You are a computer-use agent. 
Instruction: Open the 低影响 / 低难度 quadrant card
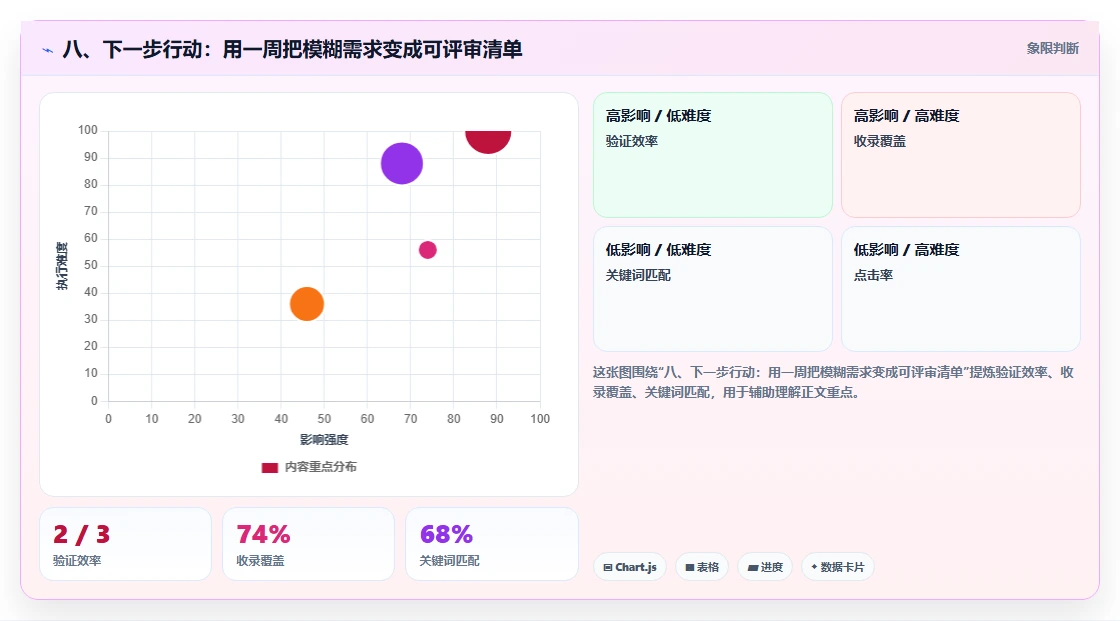(x=713, y=289)
